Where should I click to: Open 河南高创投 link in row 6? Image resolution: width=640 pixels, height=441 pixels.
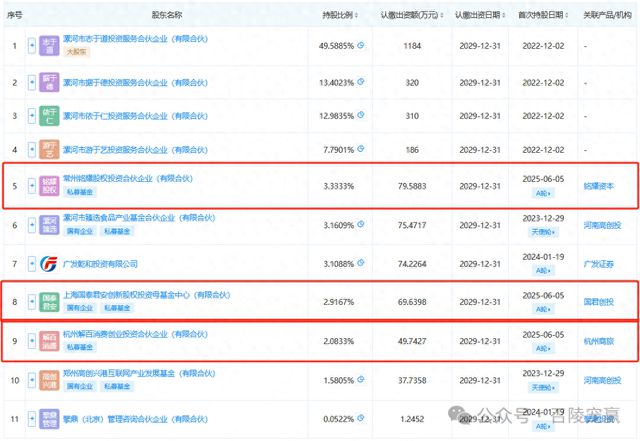pyautogui.click(x=602, y=225)
